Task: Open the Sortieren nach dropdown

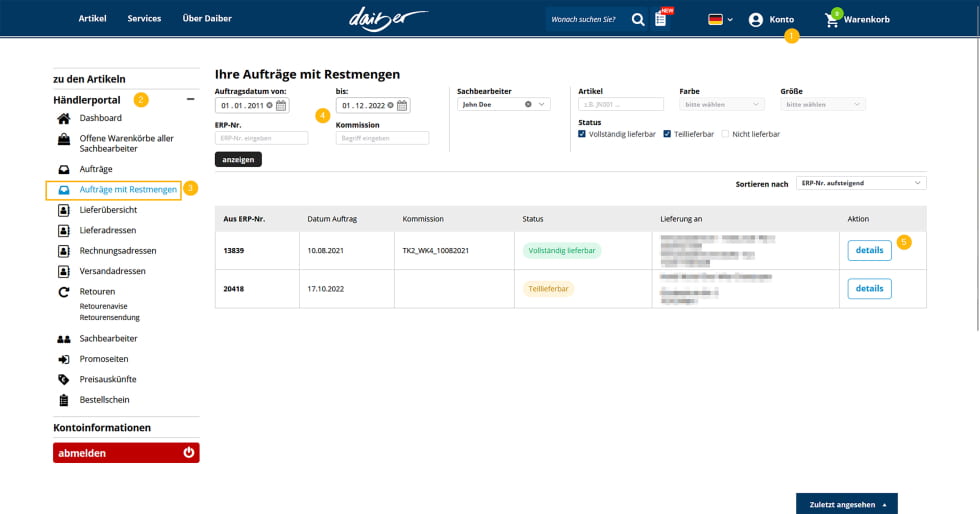Action: pyautogui.click(x=861, y=183)
